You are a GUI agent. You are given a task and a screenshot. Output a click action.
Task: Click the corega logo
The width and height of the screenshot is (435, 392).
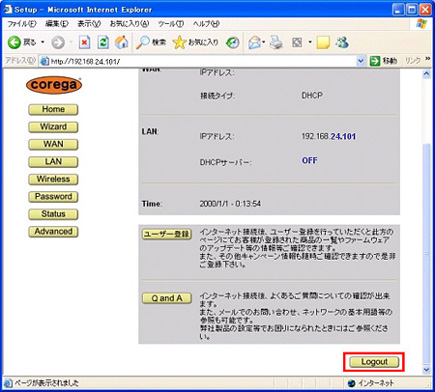54,85
